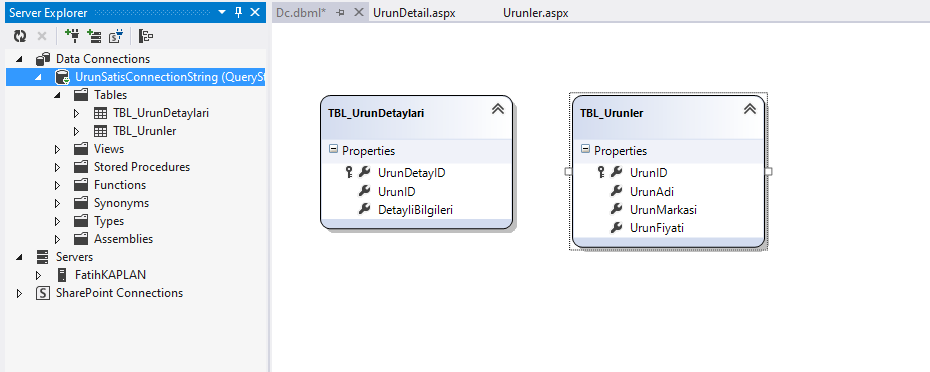Viewport: 930px width, 372px height.
Task: Expand TBL_Urunler in Server Explorer
Action: click(x=77, y=131)
